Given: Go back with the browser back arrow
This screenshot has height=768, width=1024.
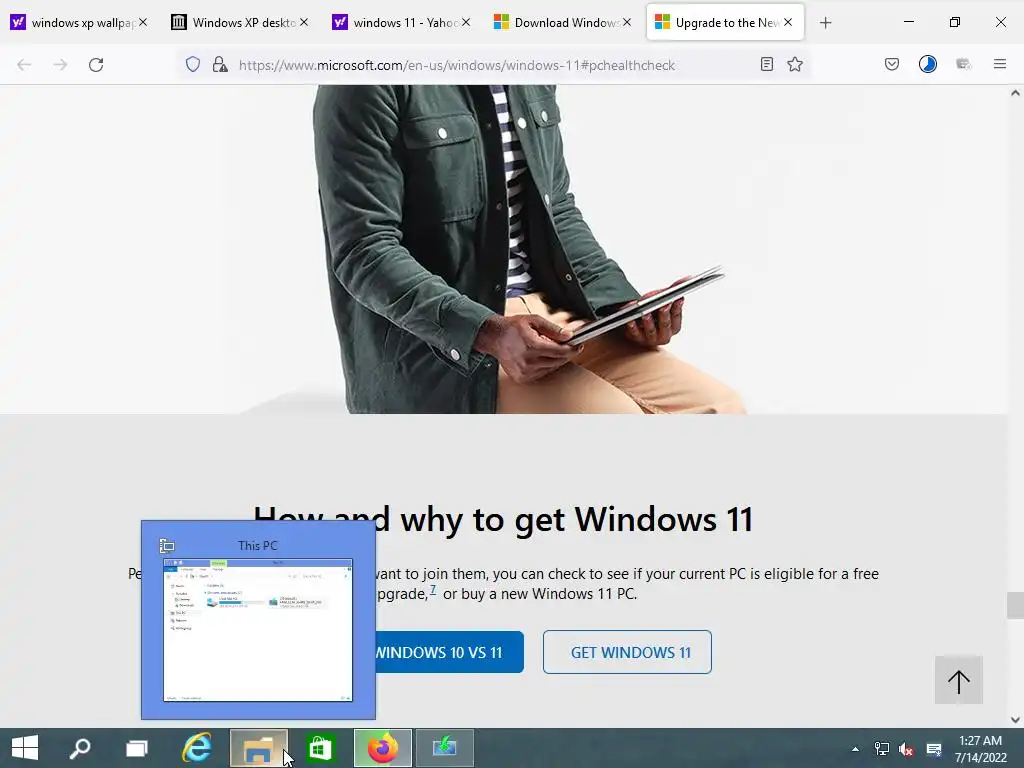Looking at the screenshot, I should (24, 65).
